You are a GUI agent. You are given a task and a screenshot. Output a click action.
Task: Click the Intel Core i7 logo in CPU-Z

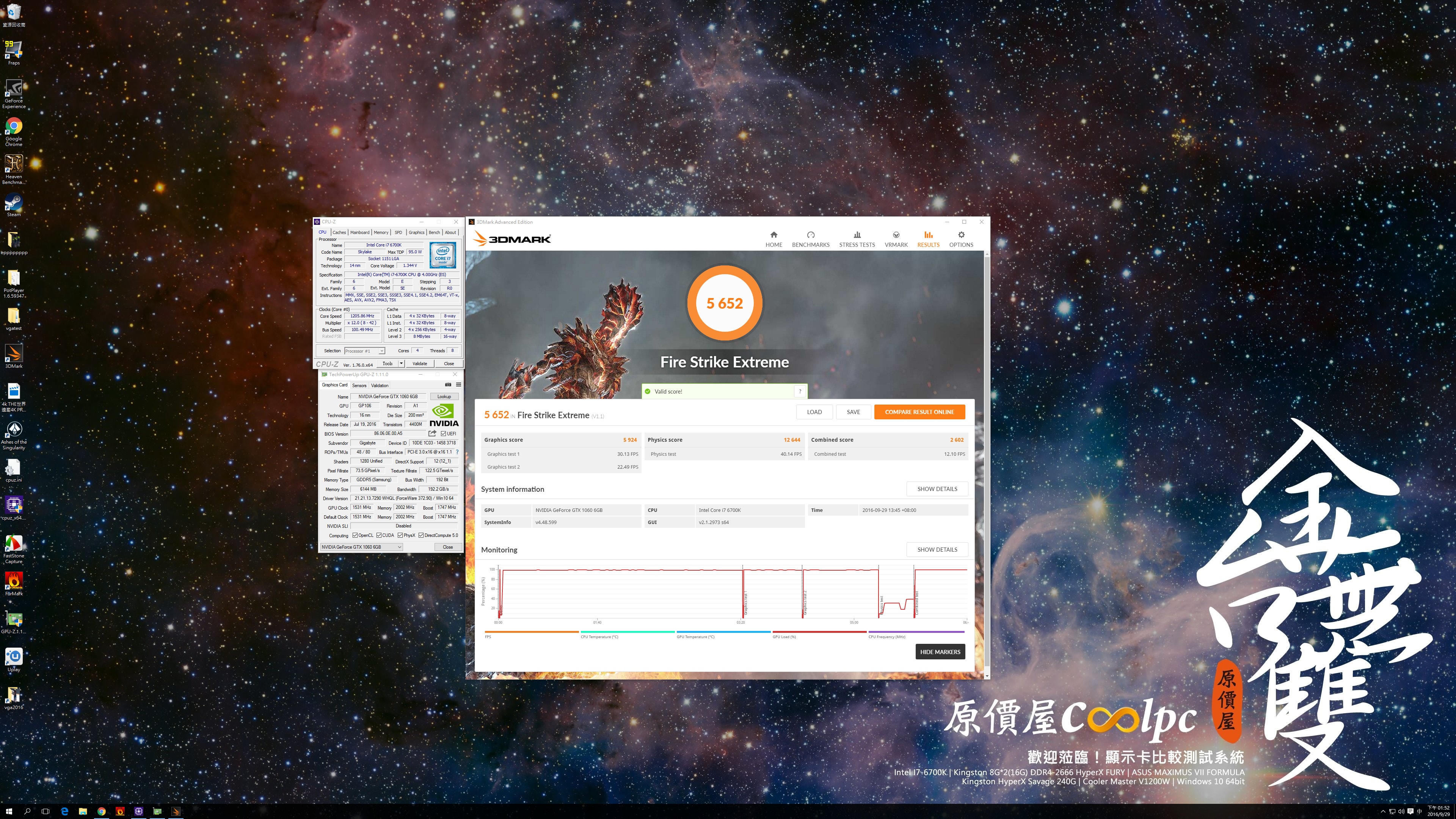(x=442, y=256)
